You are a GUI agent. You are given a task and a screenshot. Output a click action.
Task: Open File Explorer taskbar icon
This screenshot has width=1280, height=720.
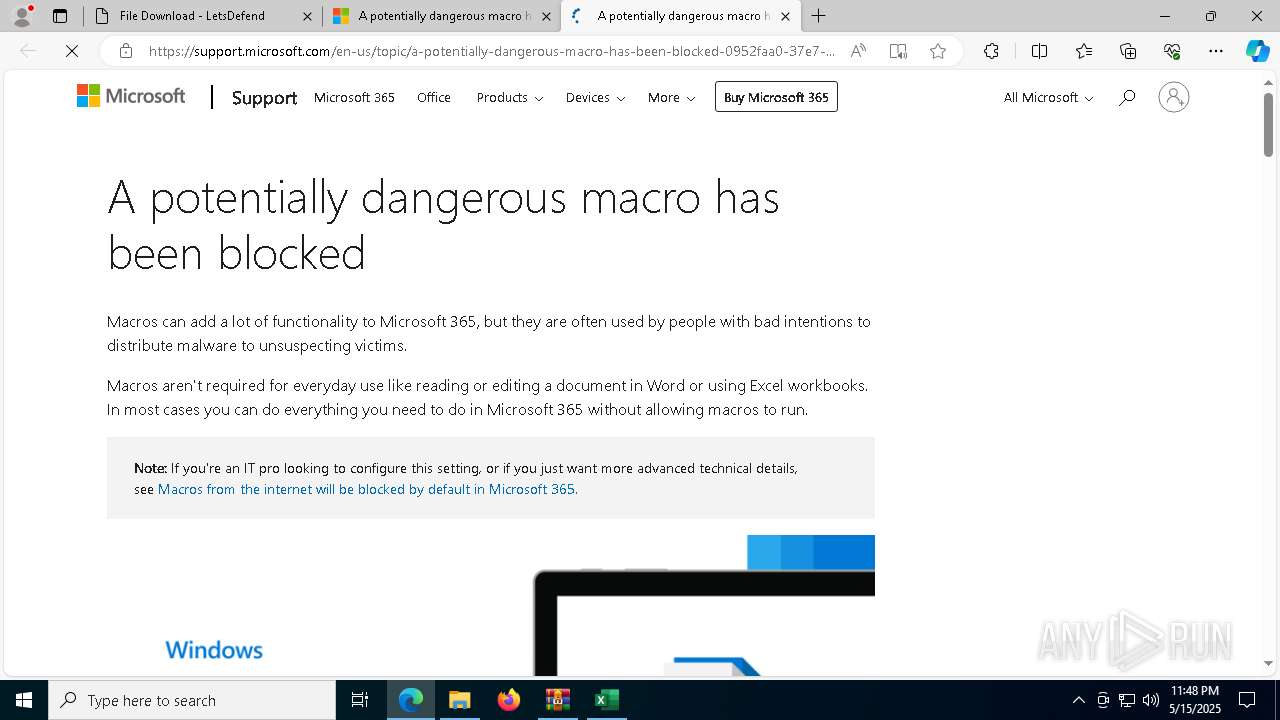click(459, 700)
